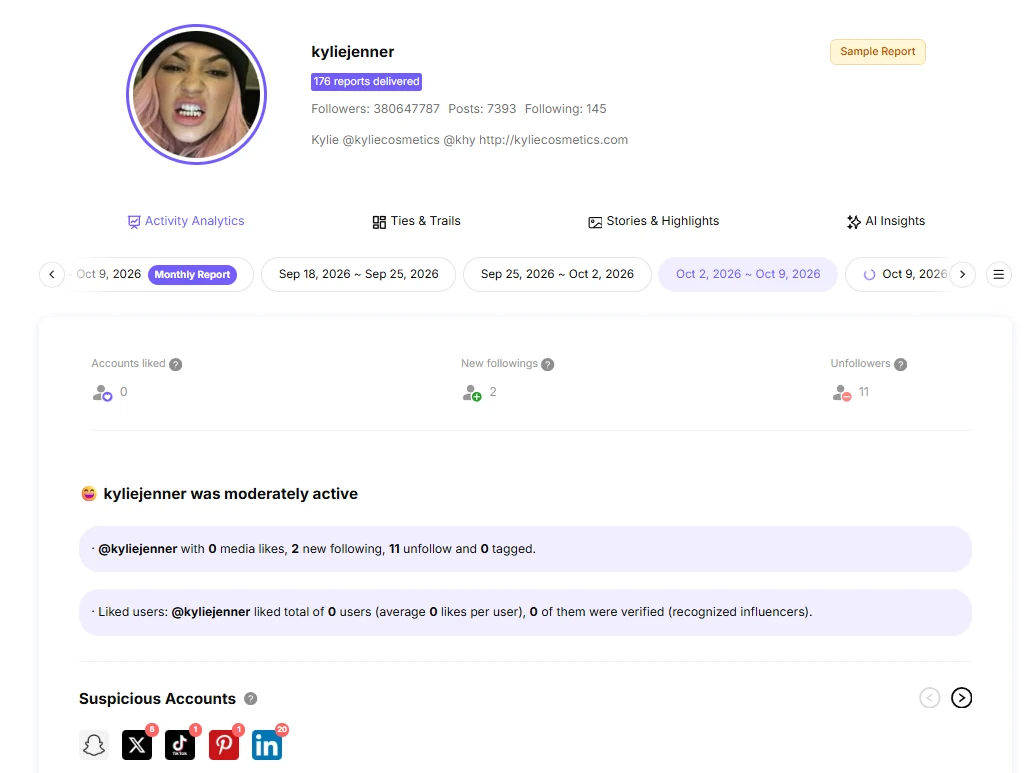
Task: Click the Sample Report badge
Action: click(x=878, y=52)
